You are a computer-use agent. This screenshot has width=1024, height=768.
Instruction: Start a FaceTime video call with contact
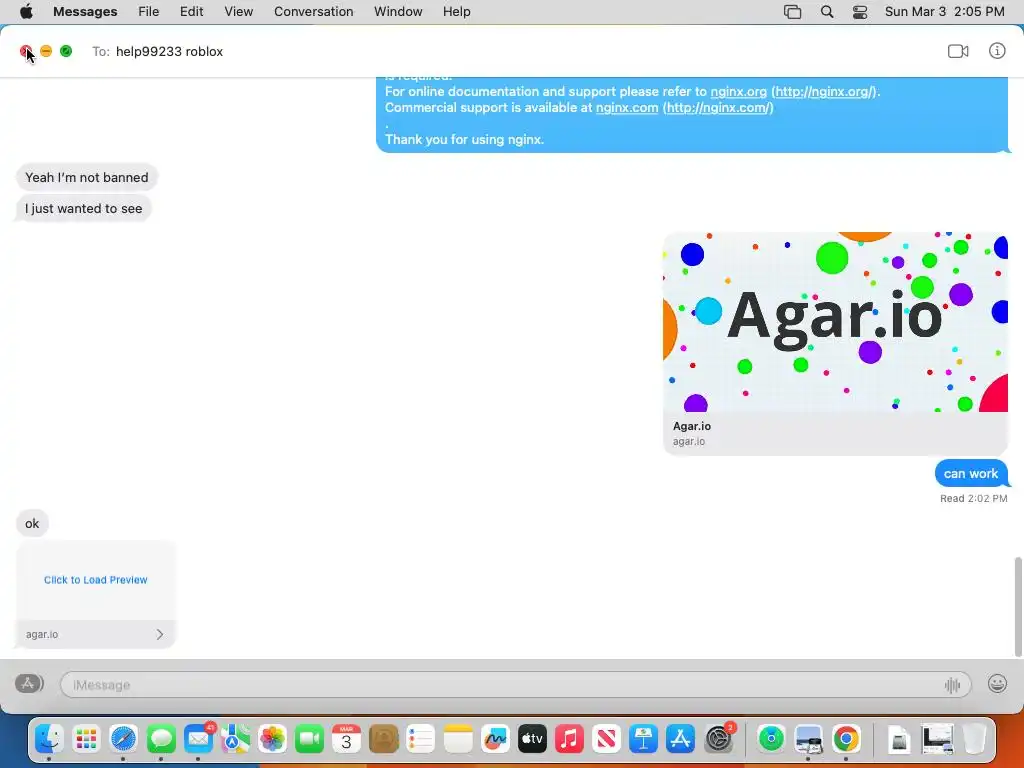958,51
